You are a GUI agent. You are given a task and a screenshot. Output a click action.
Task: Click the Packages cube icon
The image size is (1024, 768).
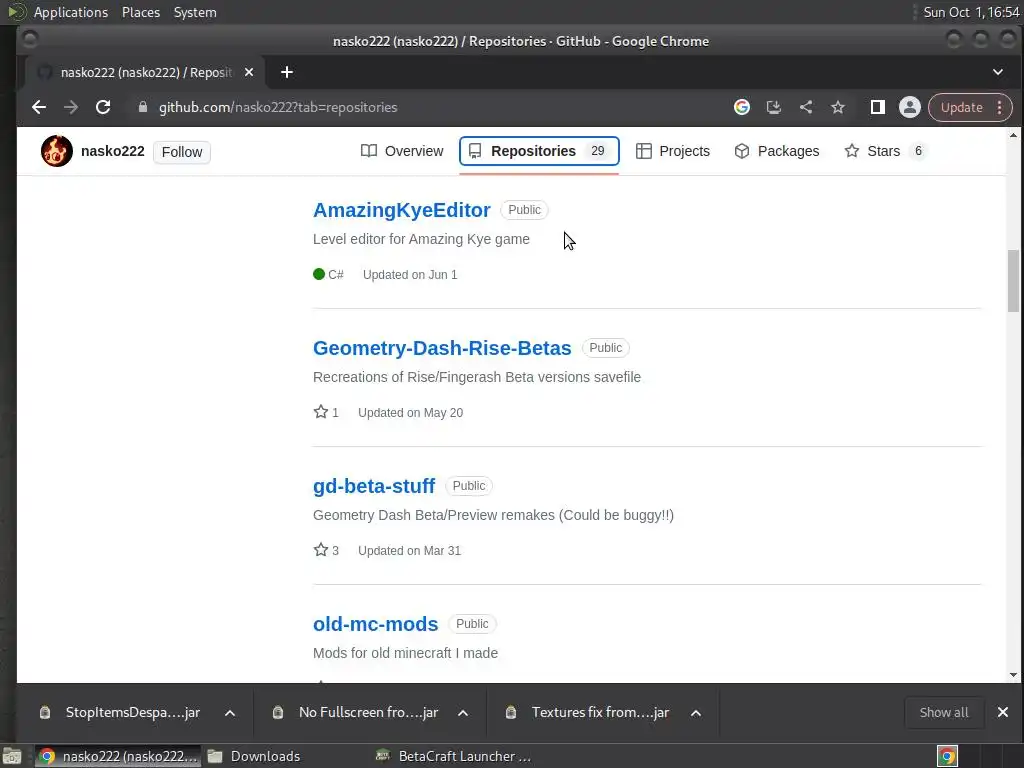[x=742, y=151]
